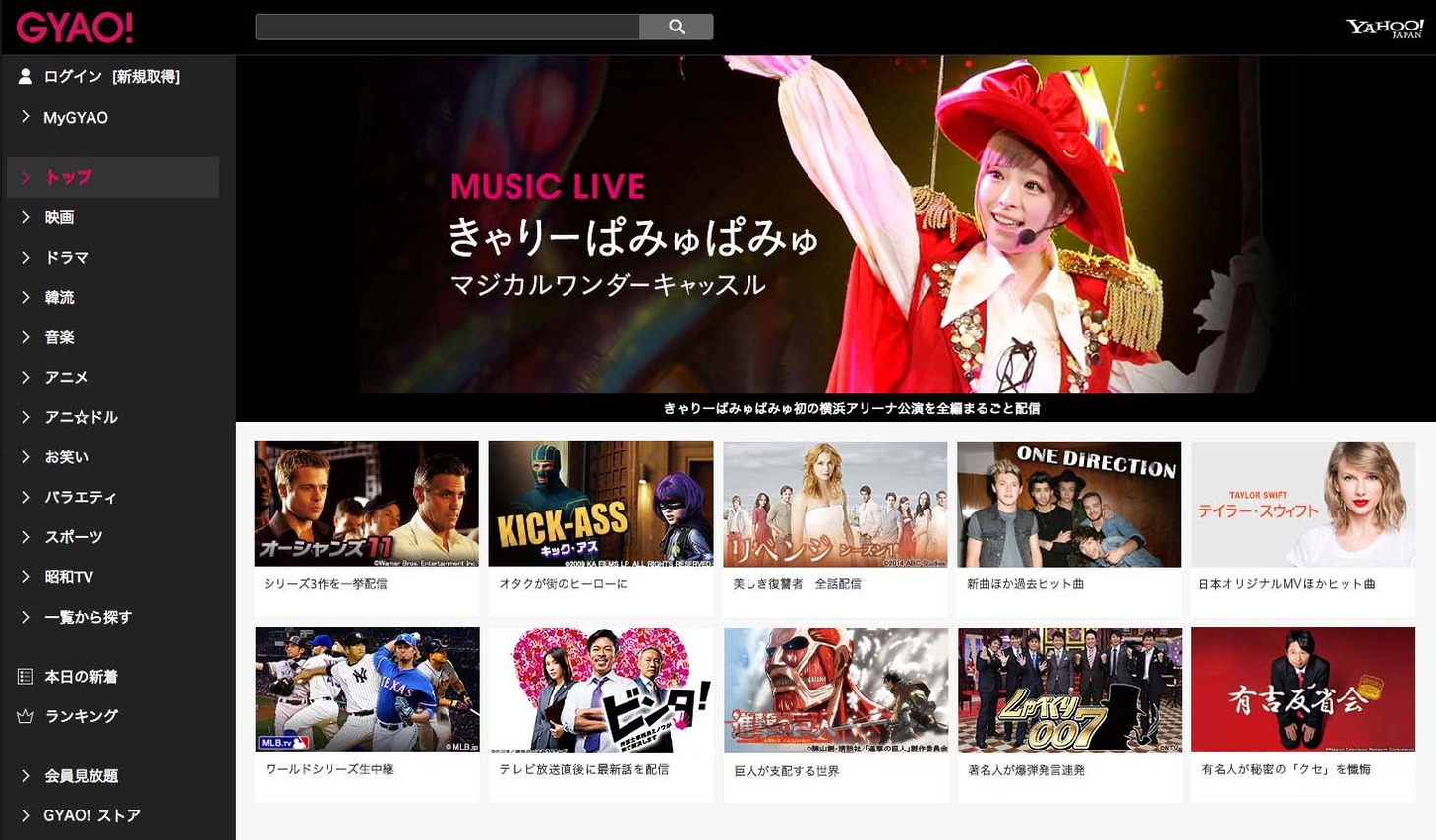The width and height of the screenshot is (1436, 840).
Task: Click the 新規取得 registration link
Action: tap(146, 76)
